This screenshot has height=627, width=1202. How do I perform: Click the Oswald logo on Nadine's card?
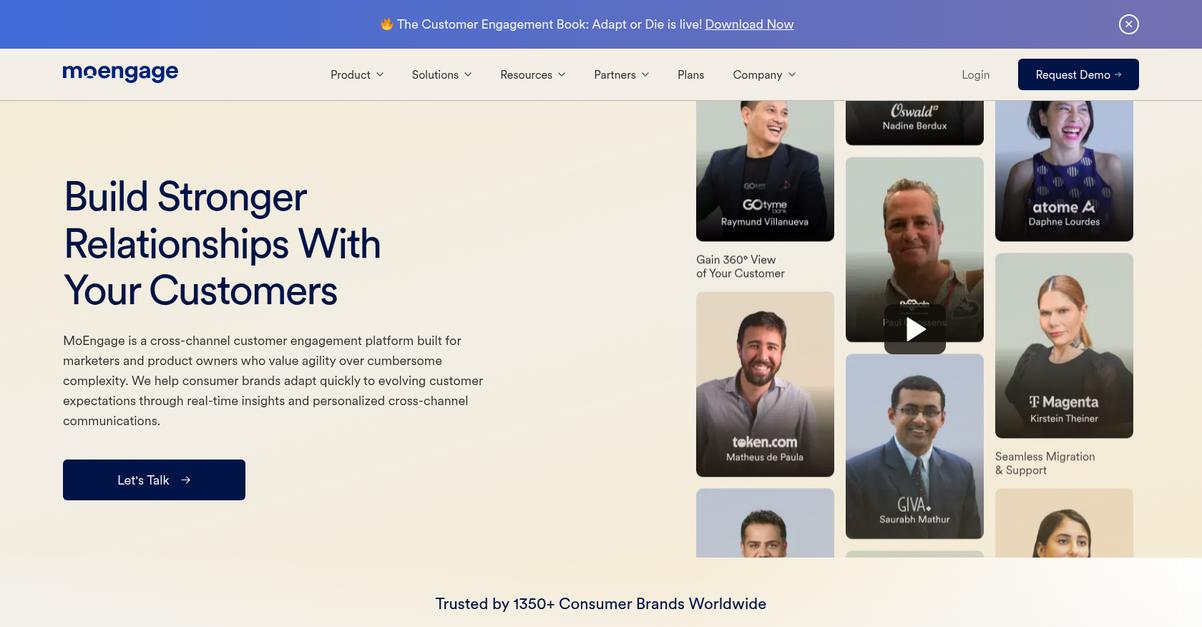tap(914, 110)
